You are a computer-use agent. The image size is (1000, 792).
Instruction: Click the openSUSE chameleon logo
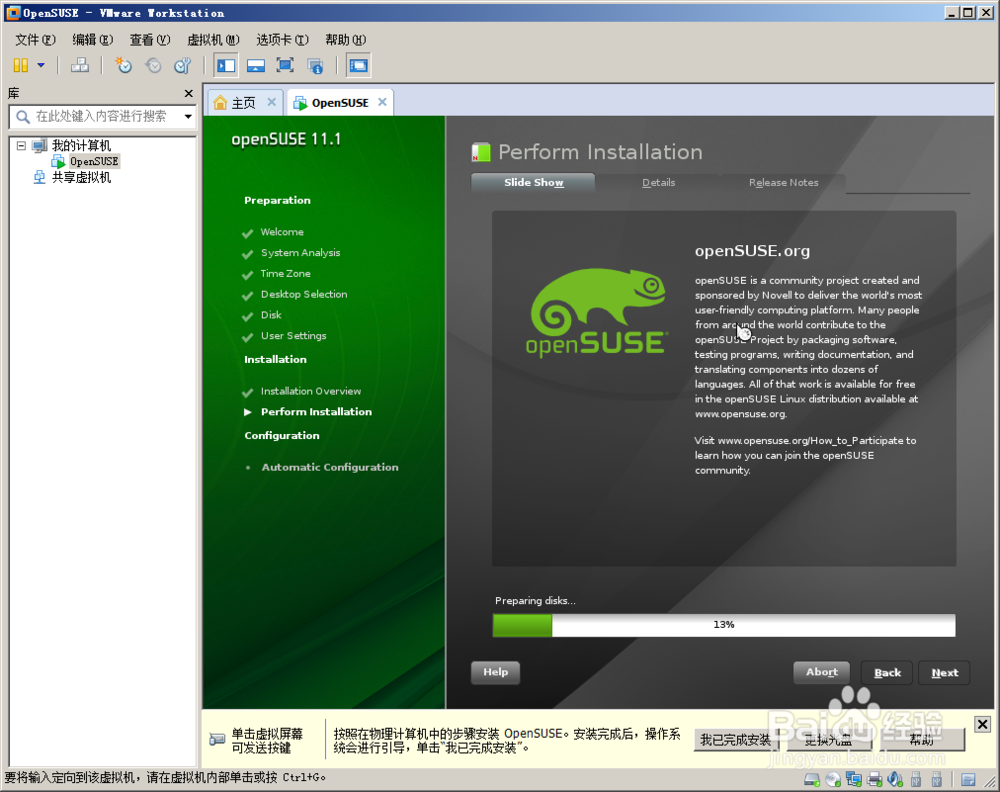pyautogui.click(x=597, y=311)
